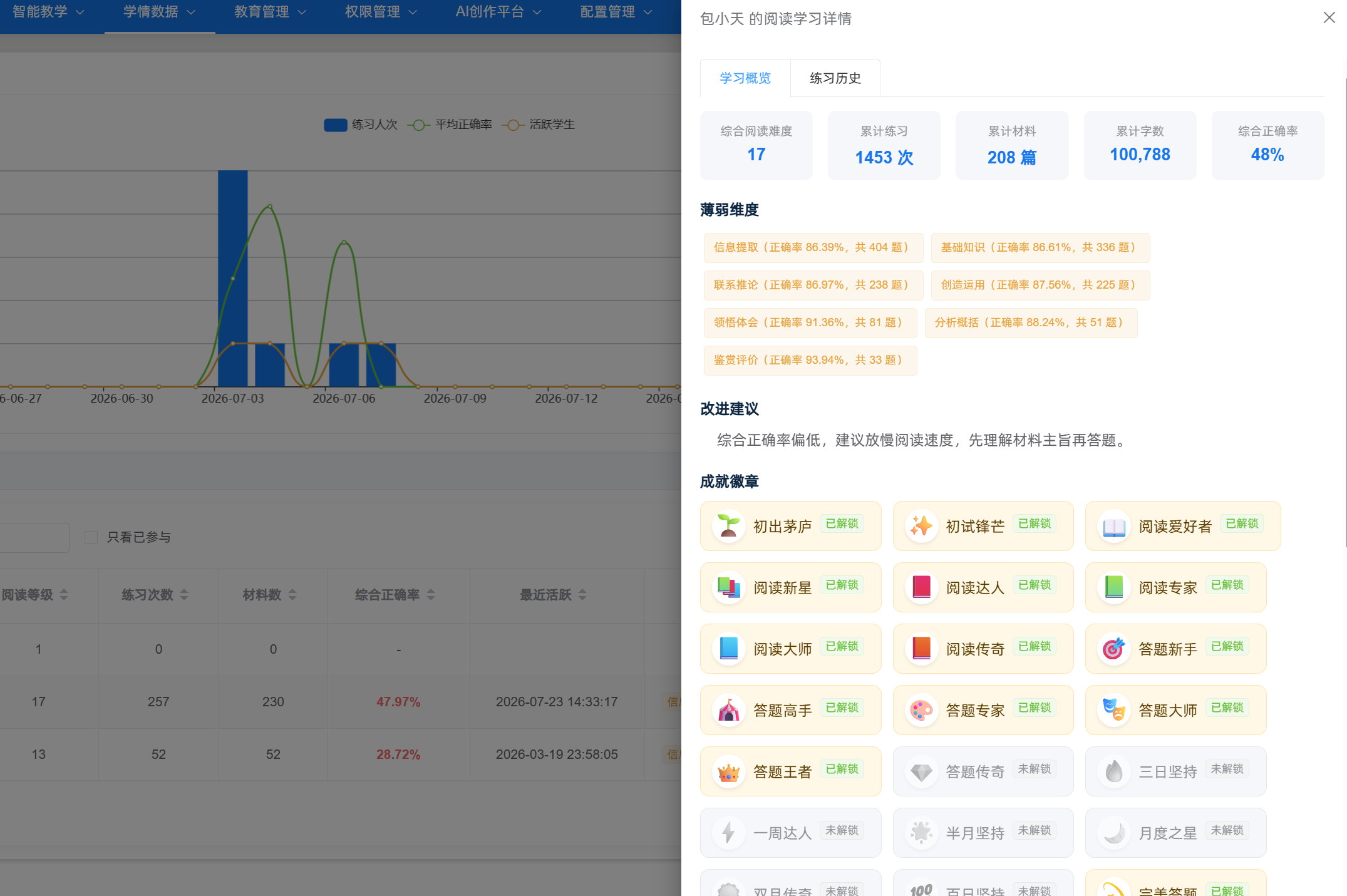Click the star icon of 半月坚持 badge
Image resolution: width=1347 pixels, height=896 pixels.
tap(921, 833)
